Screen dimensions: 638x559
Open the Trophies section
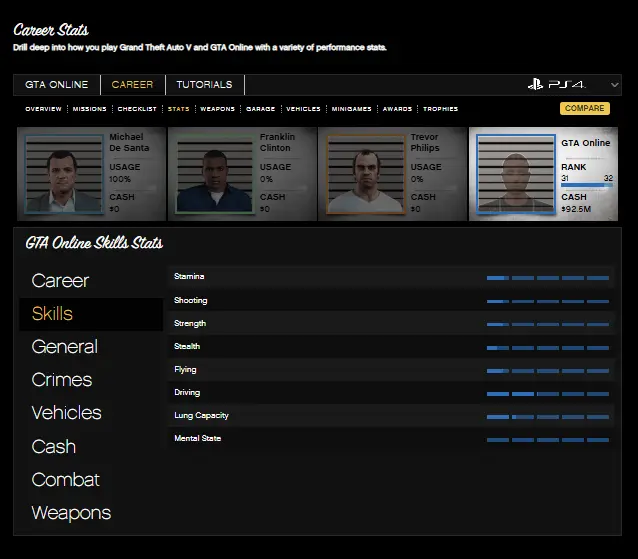pos(440,109)
